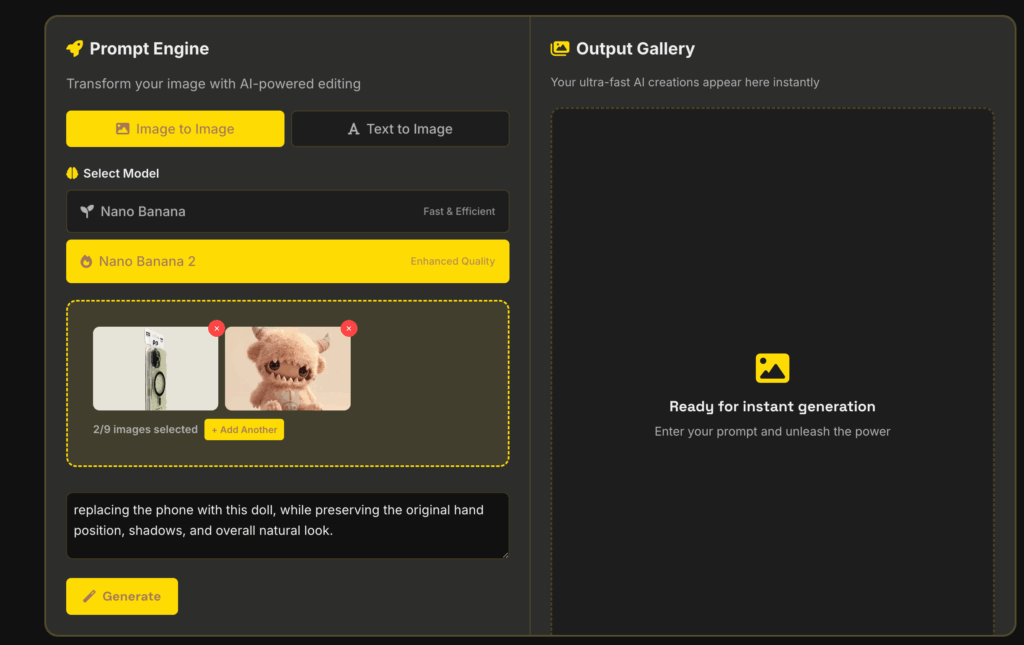
Task: Click the seedling icon on Nano Banana
Action: [x=87, y=212]
